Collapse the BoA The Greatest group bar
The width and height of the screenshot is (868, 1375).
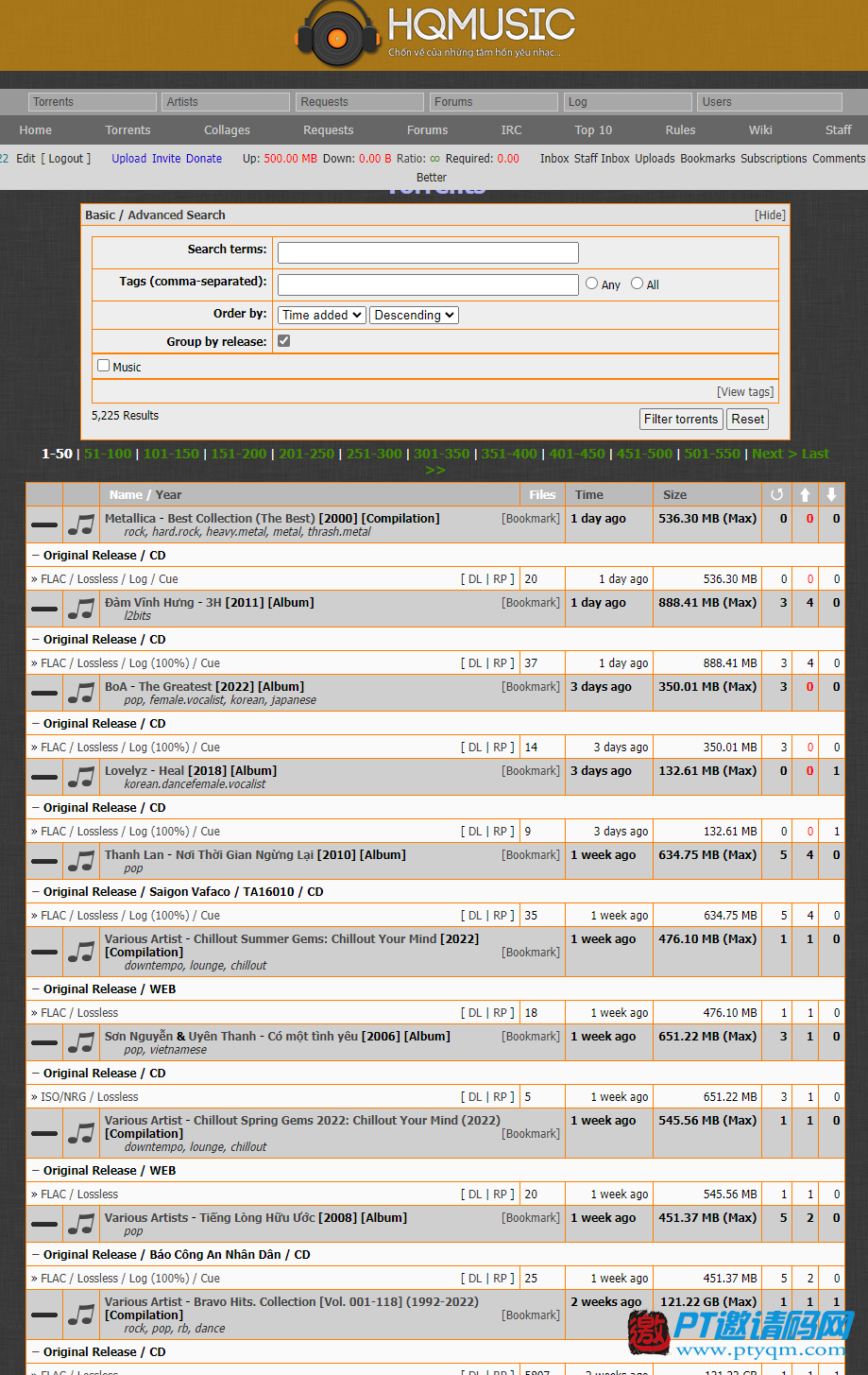pyautogui.click(x=44, y=693)
